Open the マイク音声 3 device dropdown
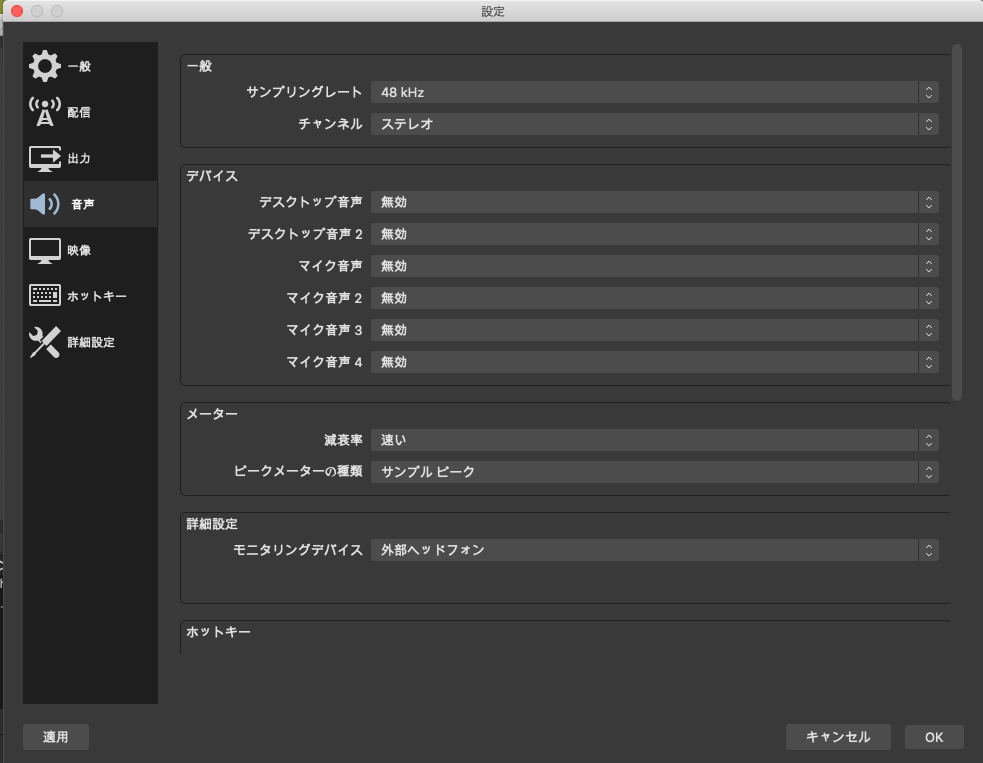This screenshot has width=983, height=763. [x=654, y=330]
